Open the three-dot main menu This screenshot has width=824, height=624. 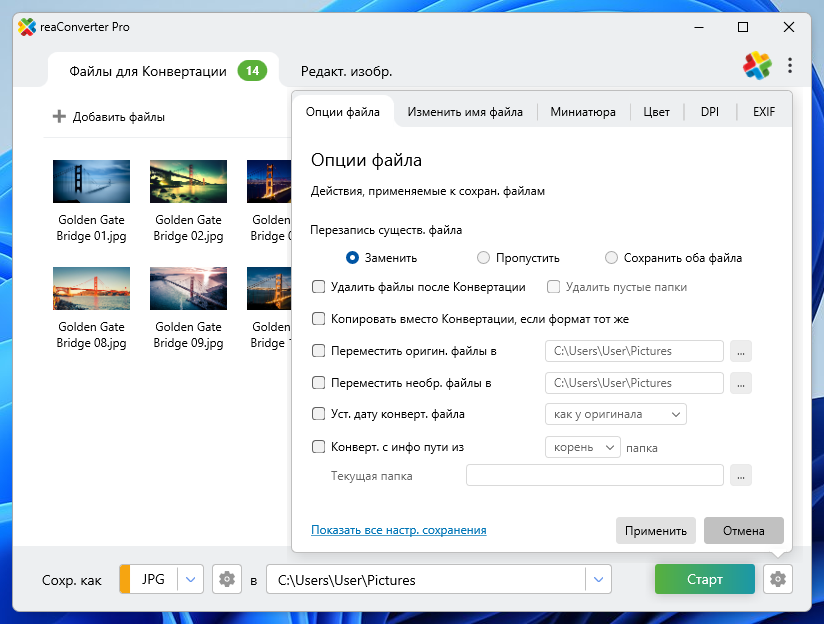point(790,66)
